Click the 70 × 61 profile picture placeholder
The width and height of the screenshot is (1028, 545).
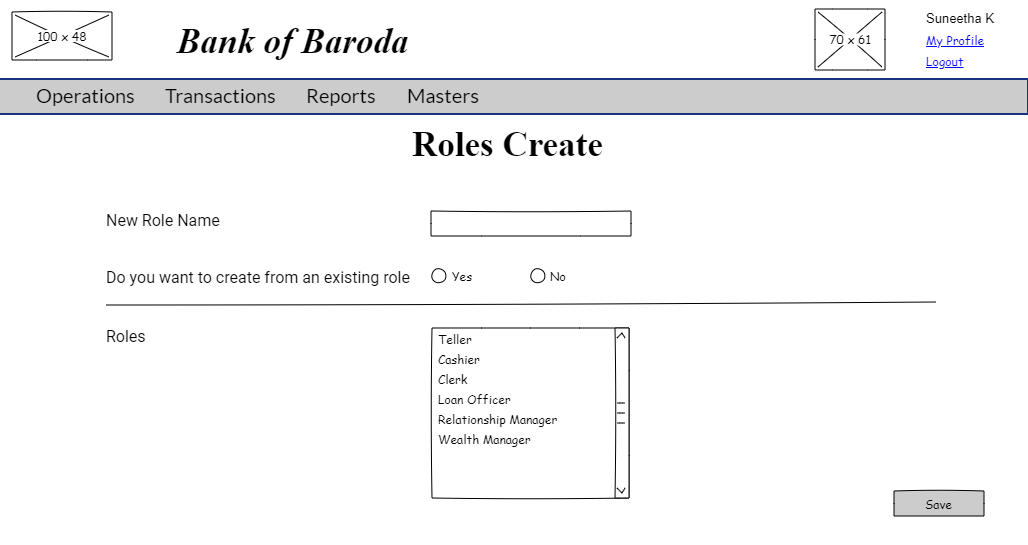(850, 40)
